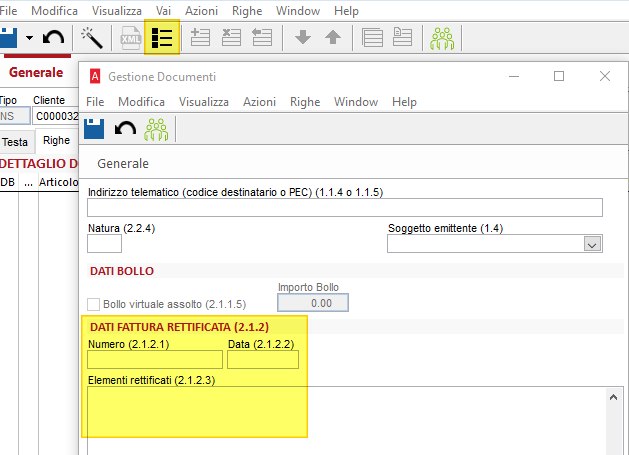The width and height of the screenshot is (629, 455).
Task: Click the lined list view icon
Action: [372, 37]
